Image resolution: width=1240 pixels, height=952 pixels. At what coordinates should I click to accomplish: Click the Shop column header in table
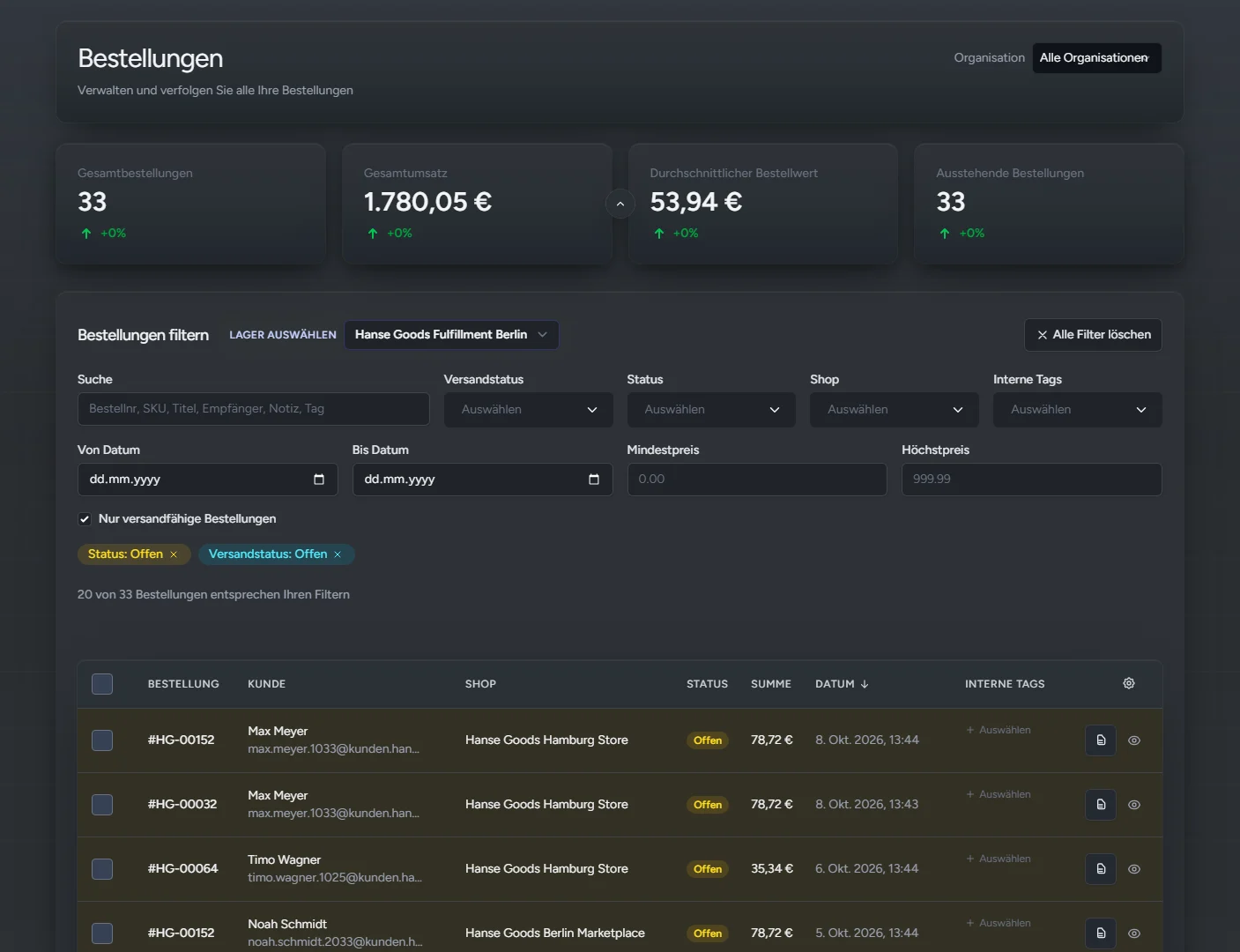[480, 684]
